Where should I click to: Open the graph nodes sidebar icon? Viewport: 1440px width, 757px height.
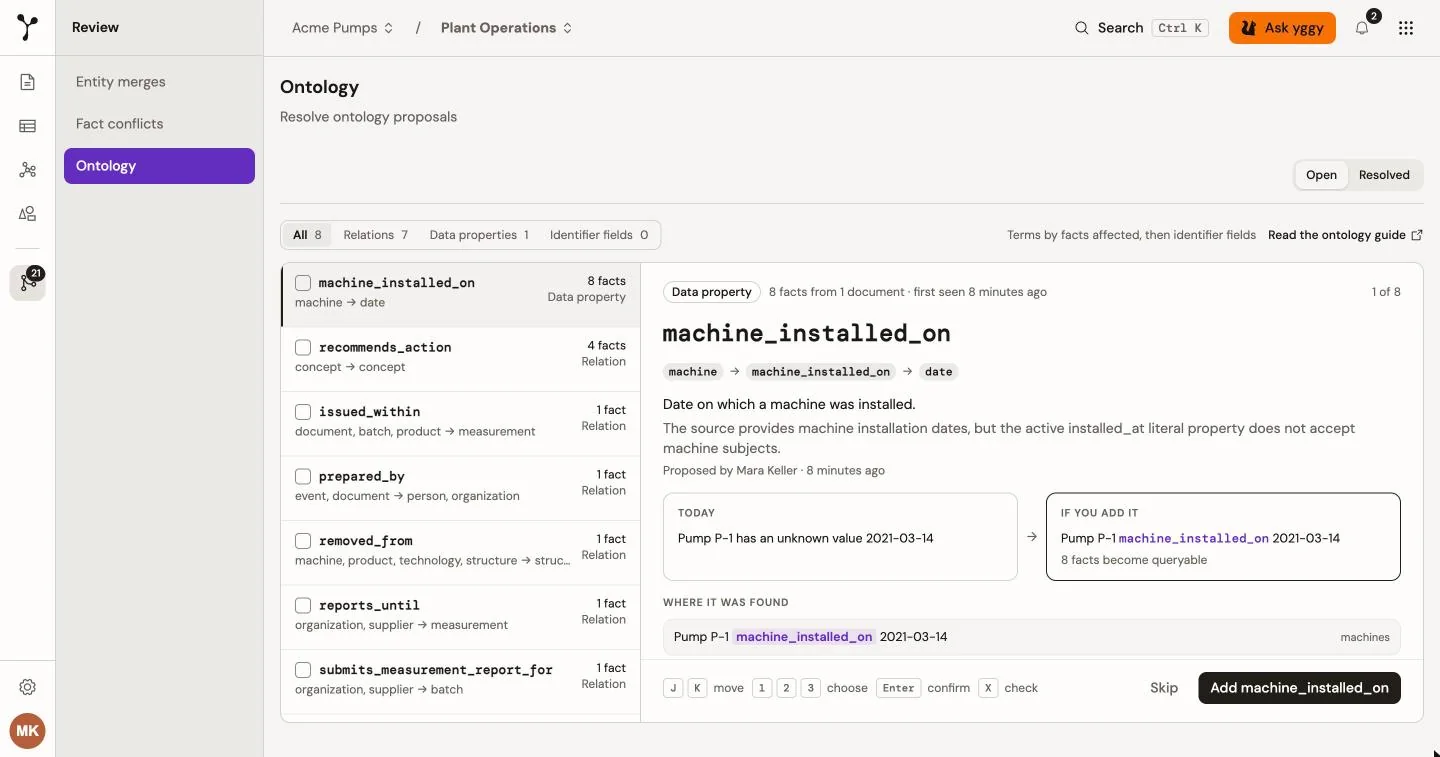pyautogui.click(x=28, y=170)
